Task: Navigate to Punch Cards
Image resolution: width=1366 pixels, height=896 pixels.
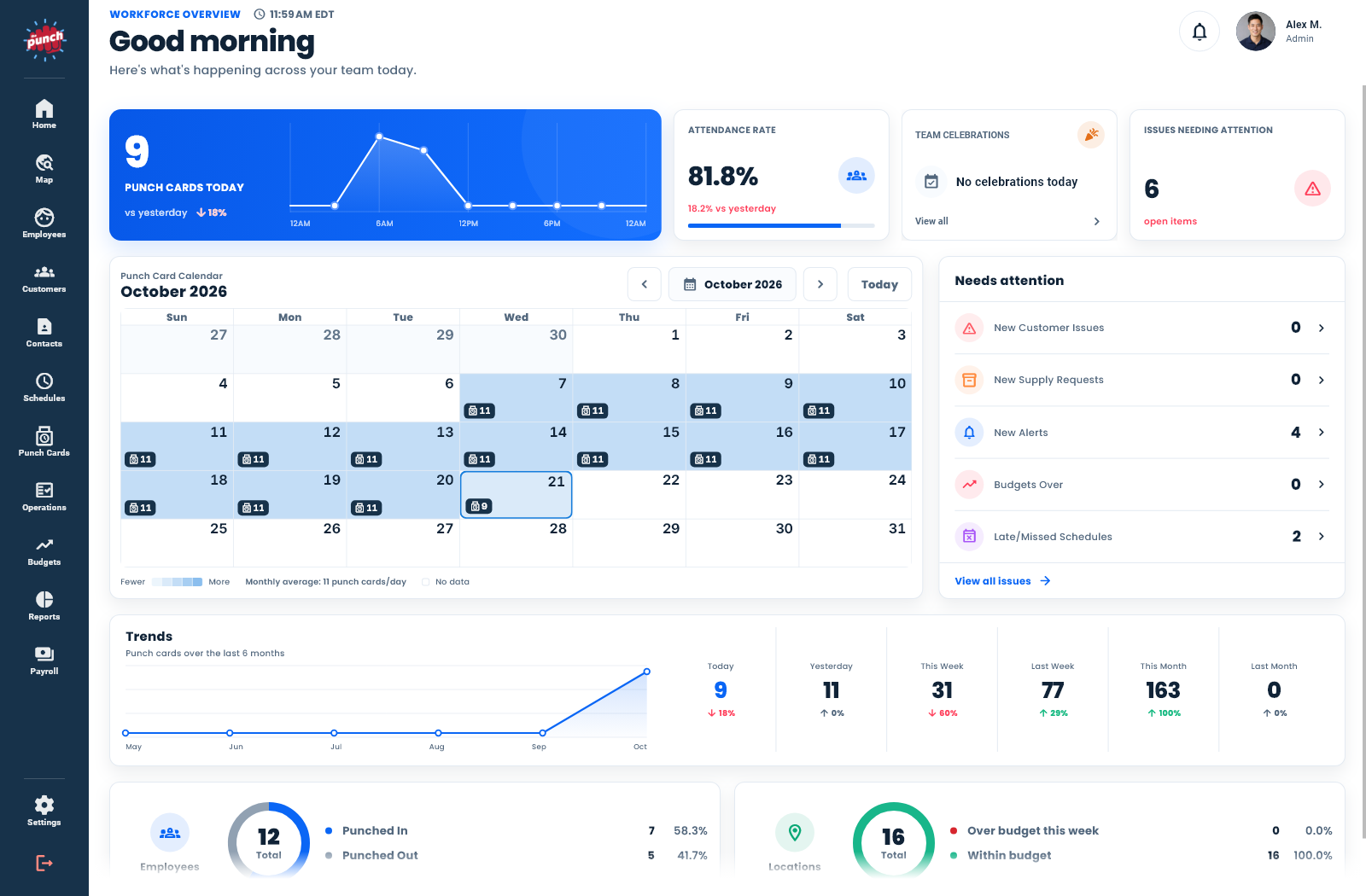Action: point(44,441)
